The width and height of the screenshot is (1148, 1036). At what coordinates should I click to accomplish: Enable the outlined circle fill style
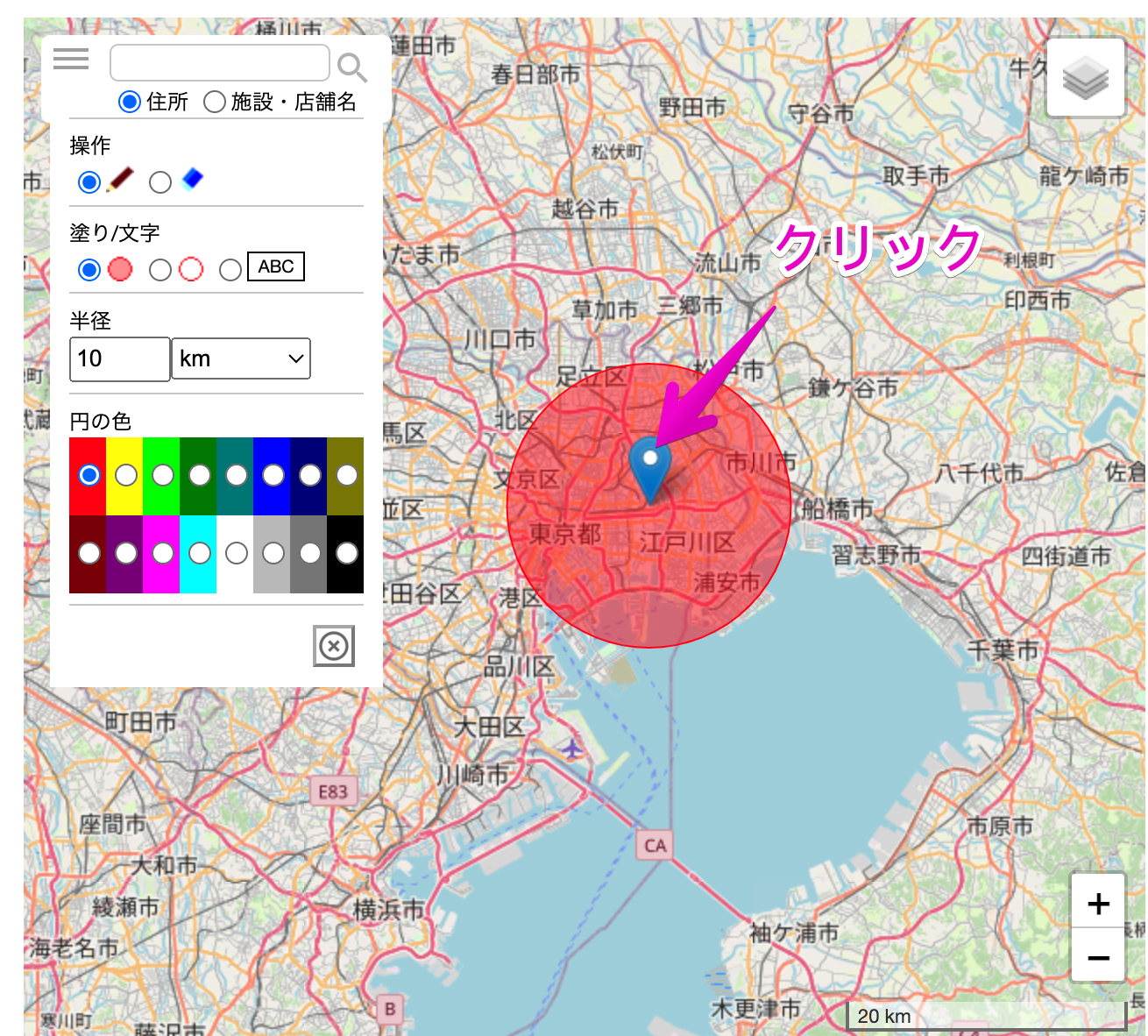[160, 270]
